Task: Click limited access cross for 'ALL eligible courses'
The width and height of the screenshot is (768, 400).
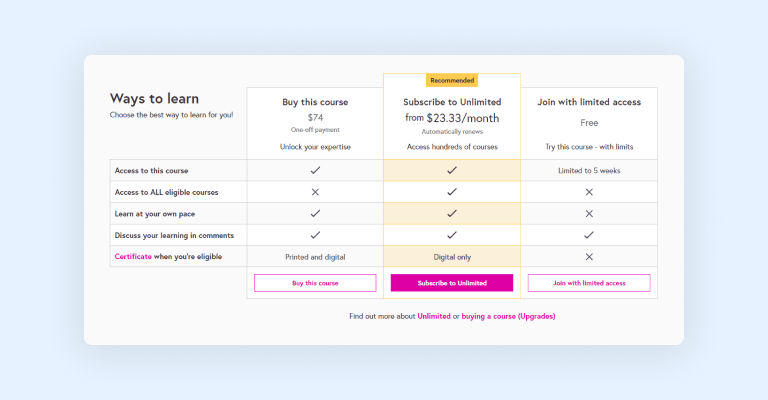Action: point(589,192)
